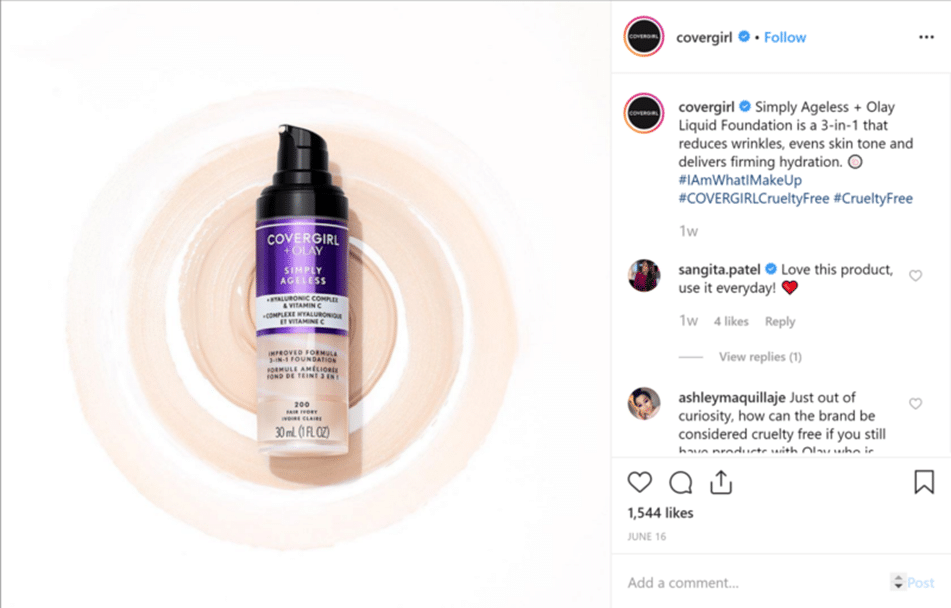
Task: Reply to sangita.patel's comment
Action: click(x=779, y=322)
